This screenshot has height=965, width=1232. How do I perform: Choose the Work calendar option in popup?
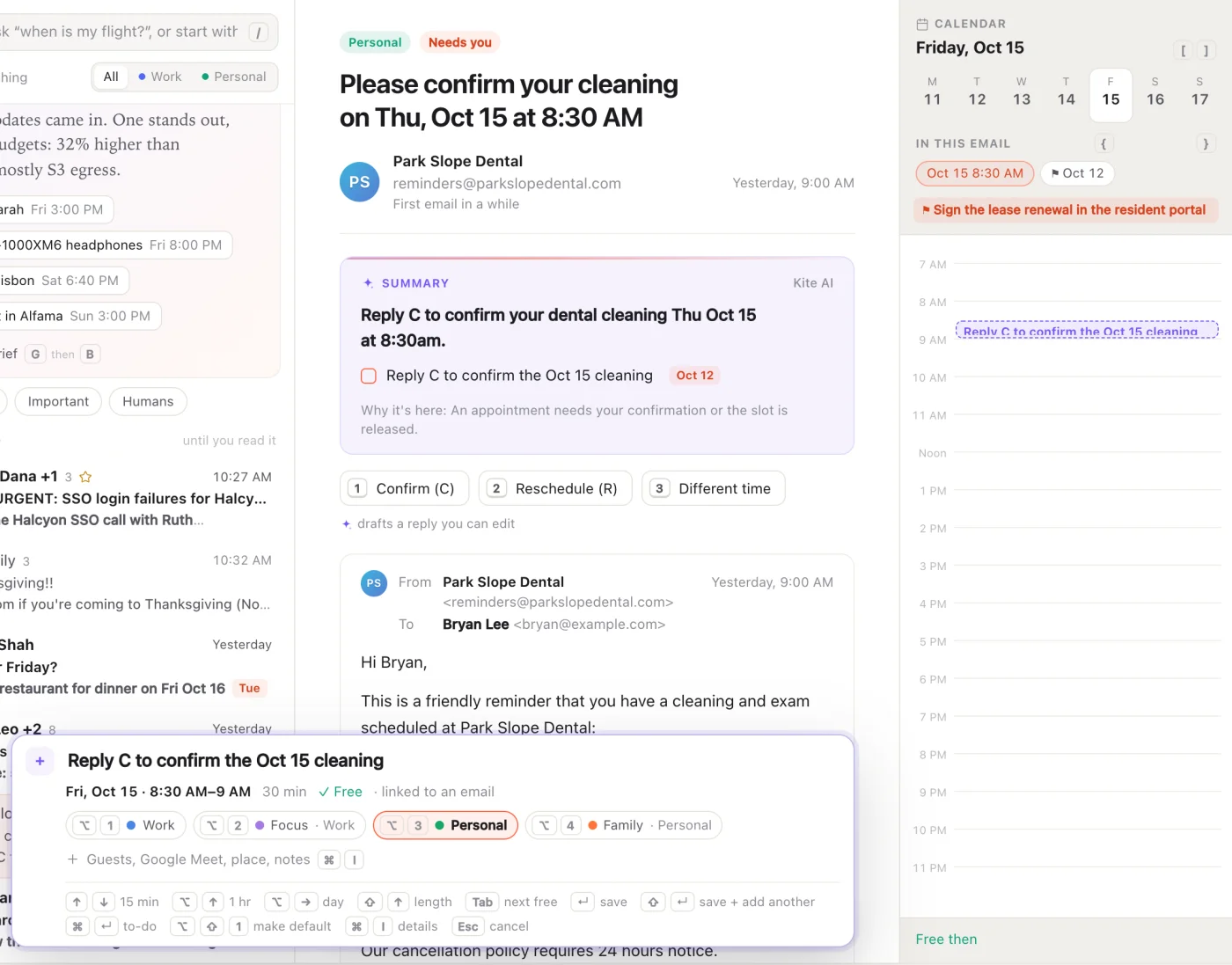(x=126, y=825)
